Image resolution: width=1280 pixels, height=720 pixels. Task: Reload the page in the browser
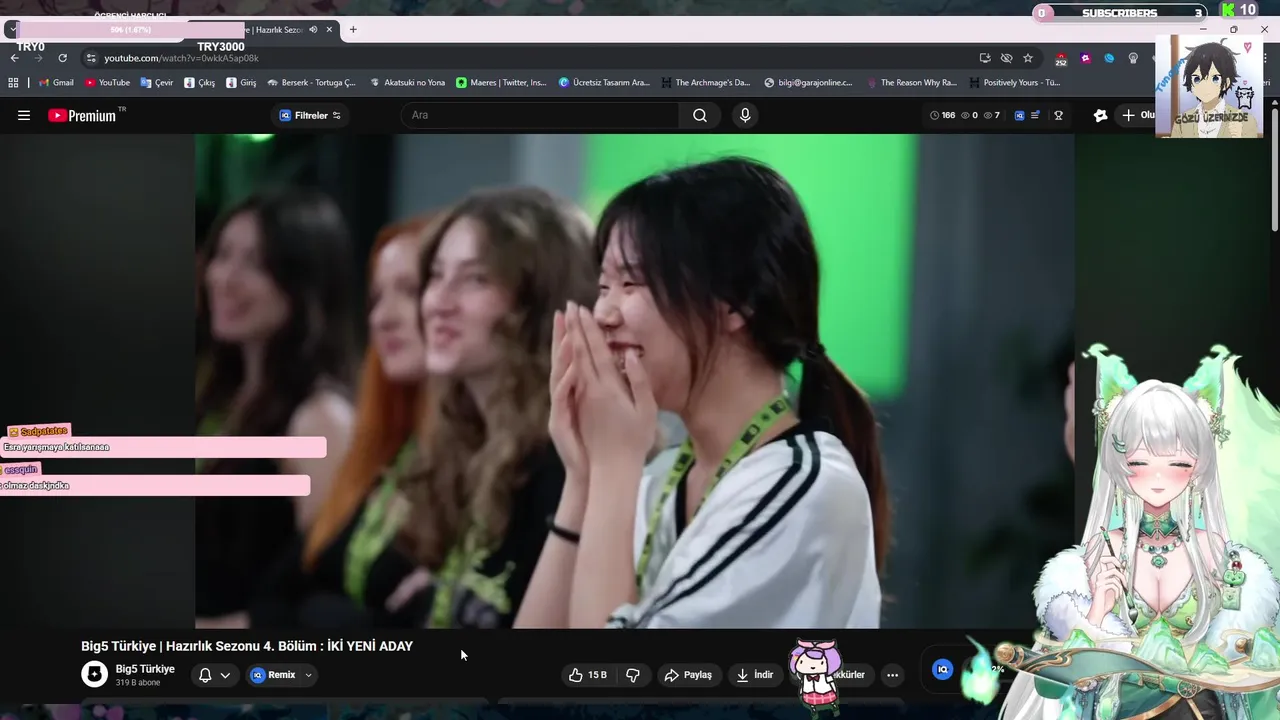pos(62,58)
